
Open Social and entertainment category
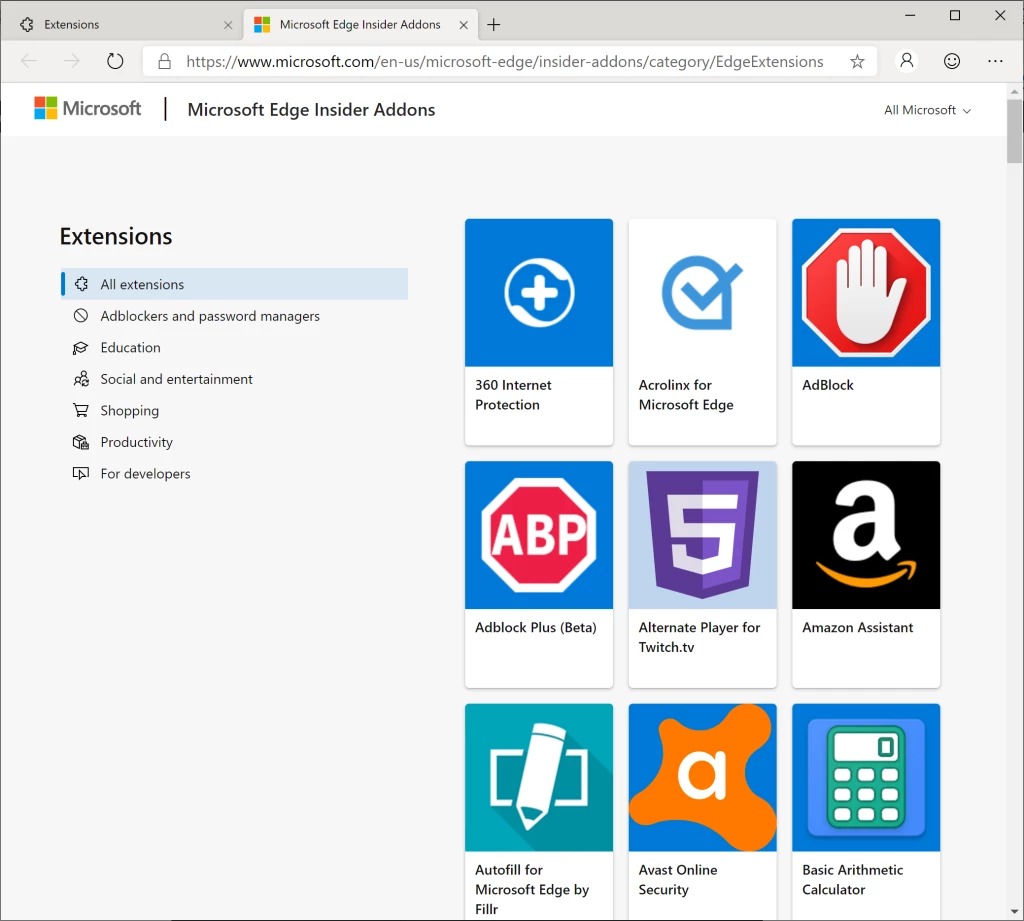pyautogui.click(x=176, y=379)
